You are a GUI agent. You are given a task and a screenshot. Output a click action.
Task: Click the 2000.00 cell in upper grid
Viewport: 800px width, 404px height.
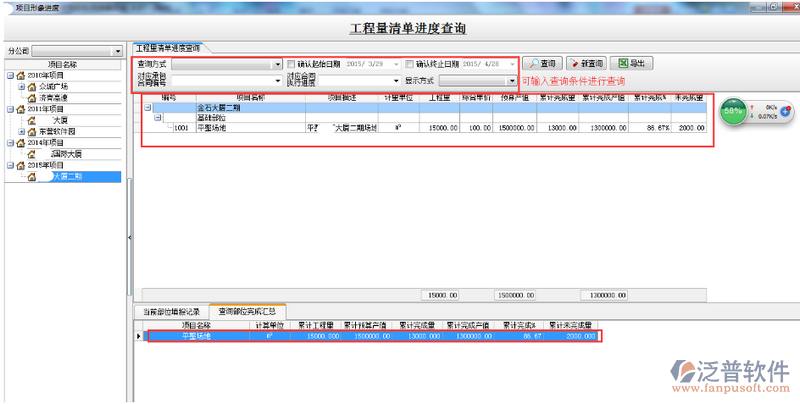(x=689, y=128)
